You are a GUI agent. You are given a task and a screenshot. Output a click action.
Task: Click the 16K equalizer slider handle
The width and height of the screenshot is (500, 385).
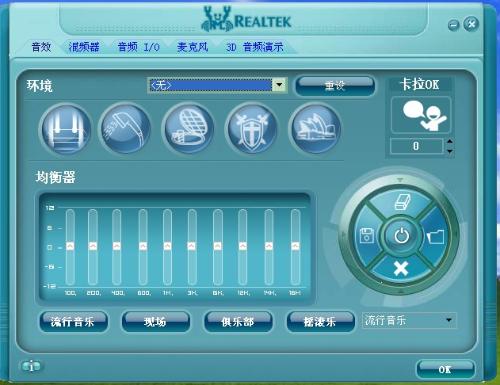pyautogui.click(x=295, y=246)
